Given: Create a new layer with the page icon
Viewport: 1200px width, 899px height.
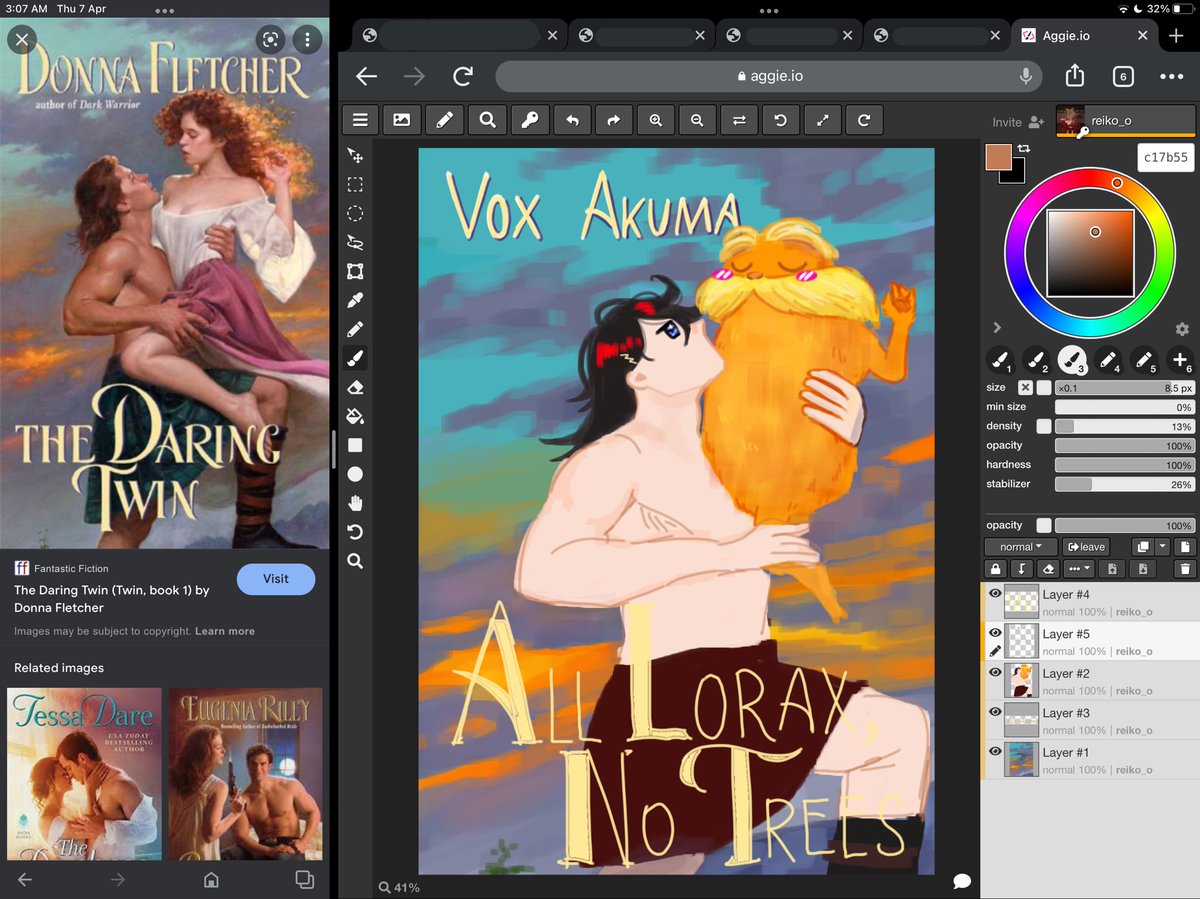Looking at the screenshot, I should pyautogui.click(x=1185, y=547).
